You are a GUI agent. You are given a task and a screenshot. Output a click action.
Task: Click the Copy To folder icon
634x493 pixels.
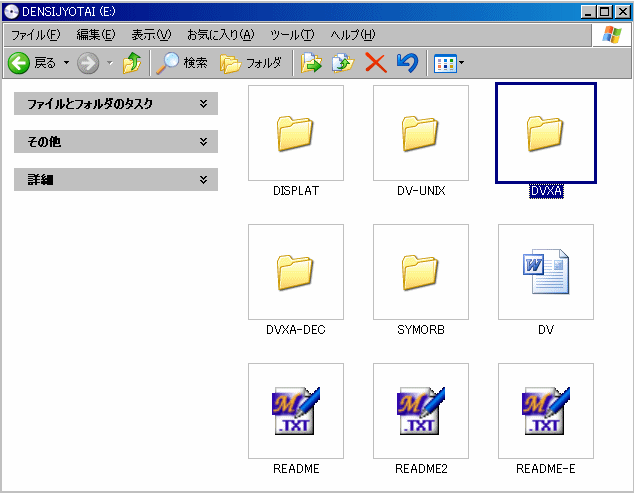pyautogui.click(x=343, y=63)
